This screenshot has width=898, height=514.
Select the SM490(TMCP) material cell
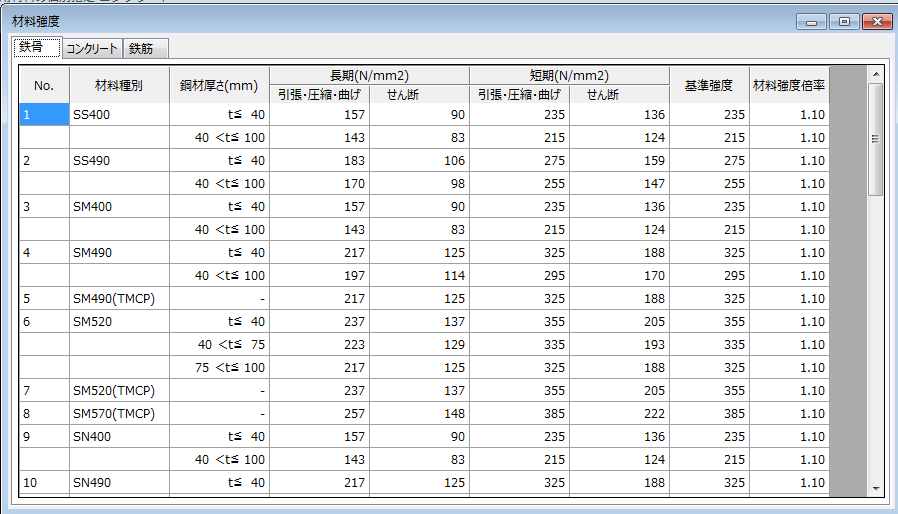click(119, 299)
